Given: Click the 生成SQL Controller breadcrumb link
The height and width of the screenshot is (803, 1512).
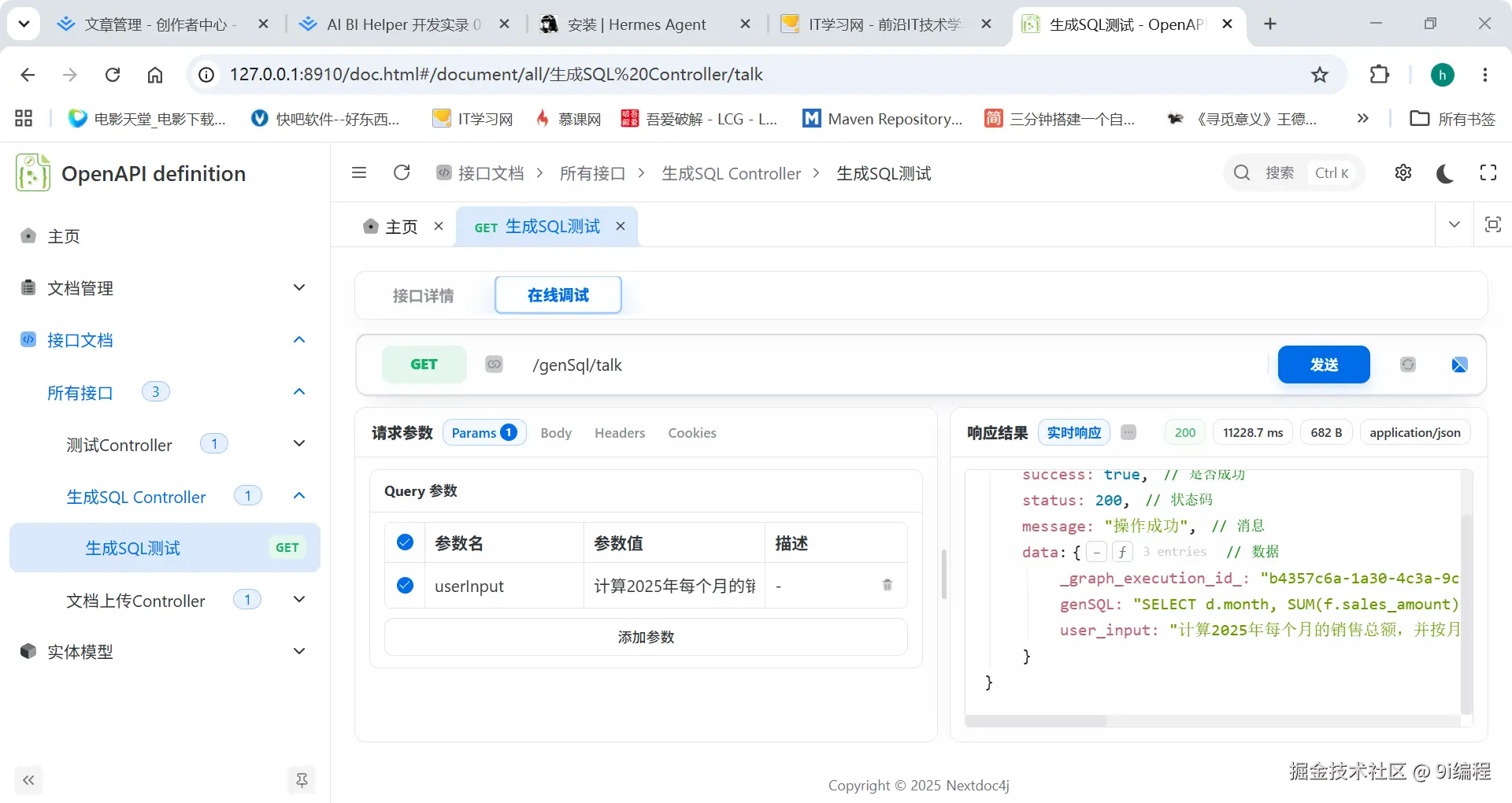Looking at the screenshot, I should click(x=731, y=173).
